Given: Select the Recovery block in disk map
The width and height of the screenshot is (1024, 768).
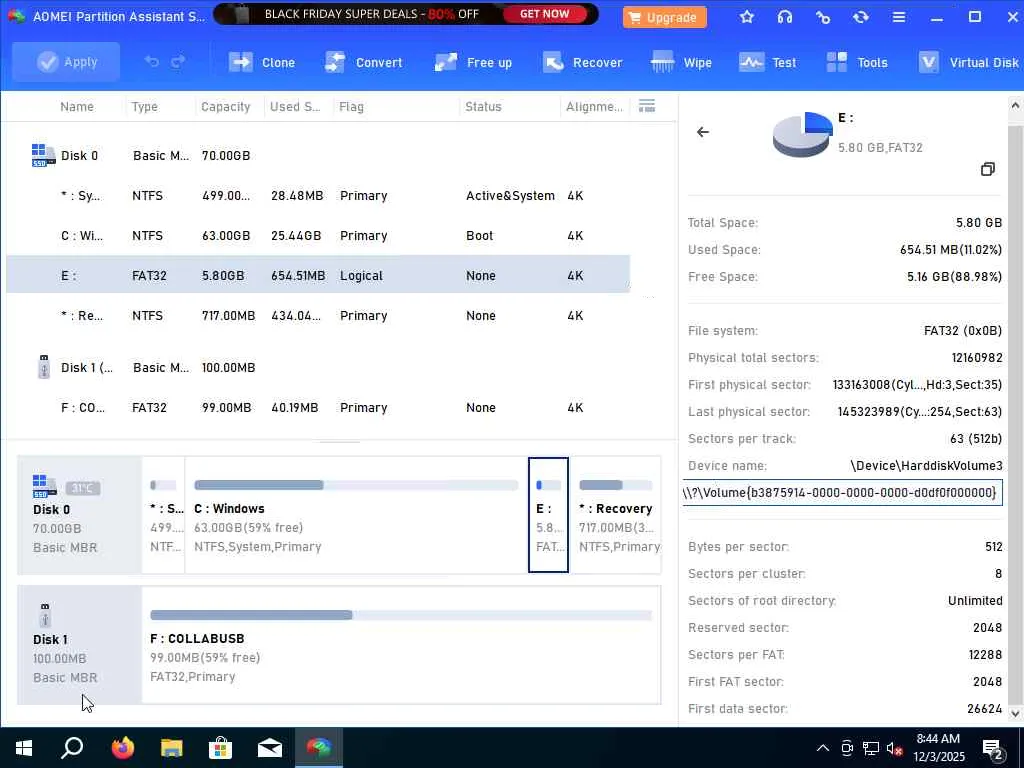Looking at the screenshot, I should pos(615,515).
